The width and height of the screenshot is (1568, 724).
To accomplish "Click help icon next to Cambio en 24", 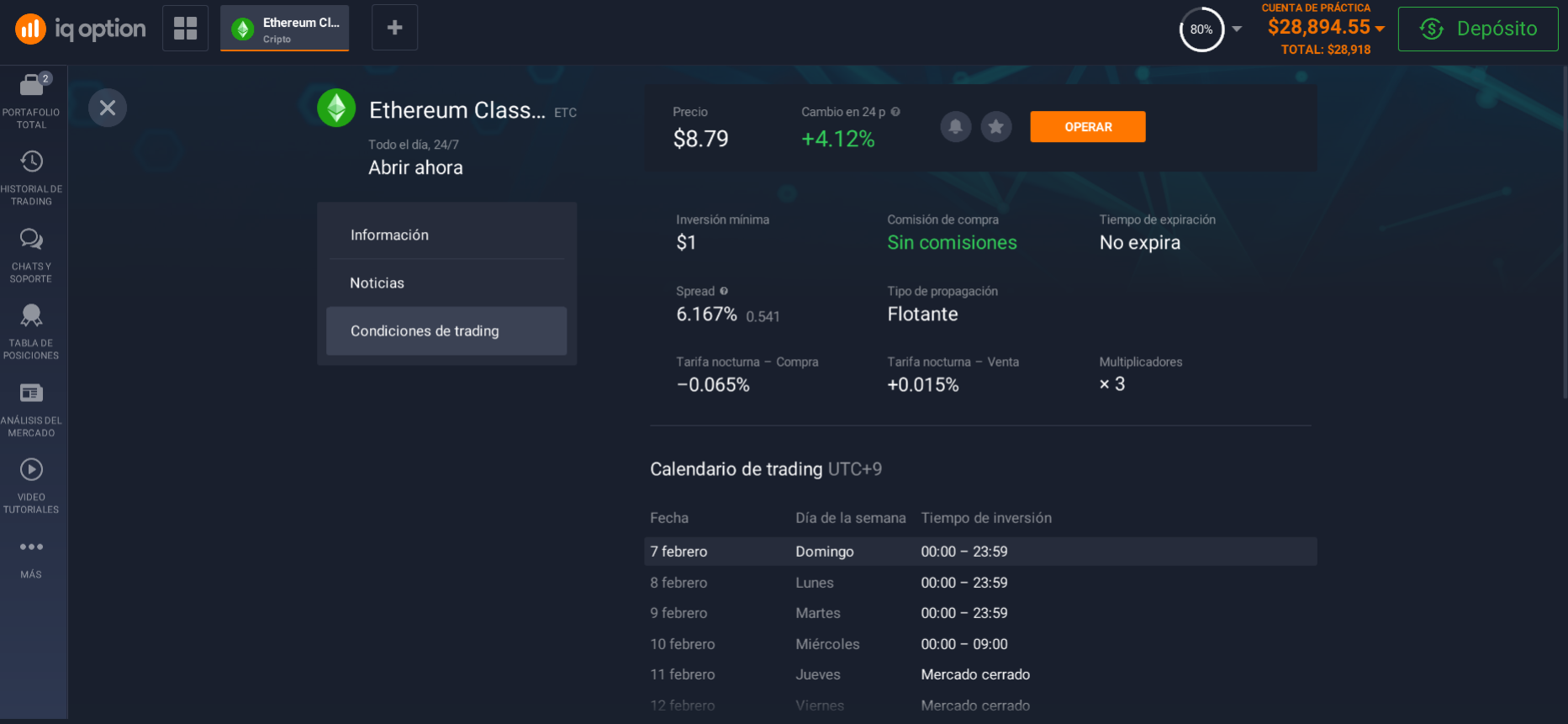I will 895,112.
